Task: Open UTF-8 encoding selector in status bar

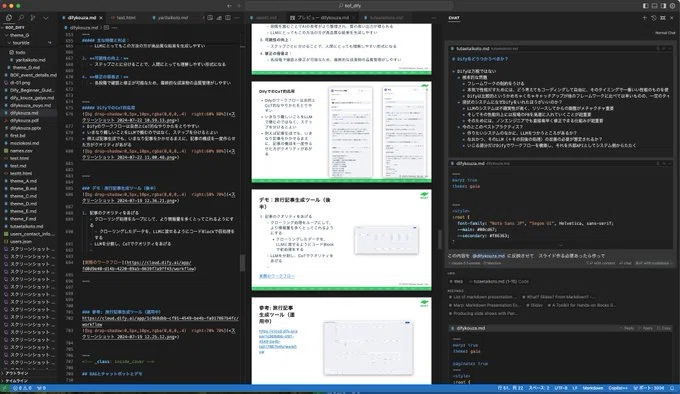Action: click(x=560, y=388)
